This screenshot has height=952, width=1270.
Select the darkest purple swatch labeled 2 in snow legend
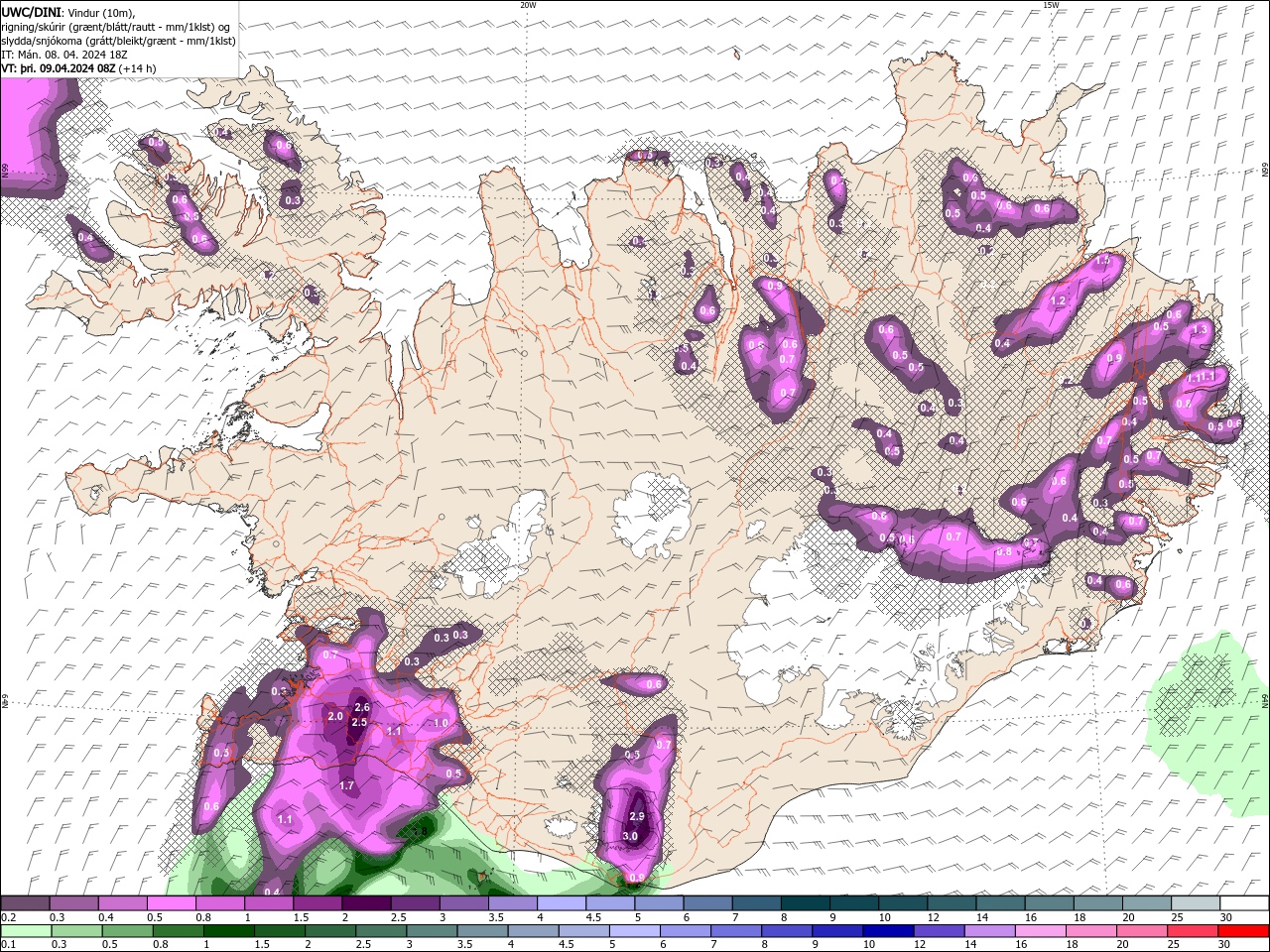pyautogui.click(x=366, y=903)
